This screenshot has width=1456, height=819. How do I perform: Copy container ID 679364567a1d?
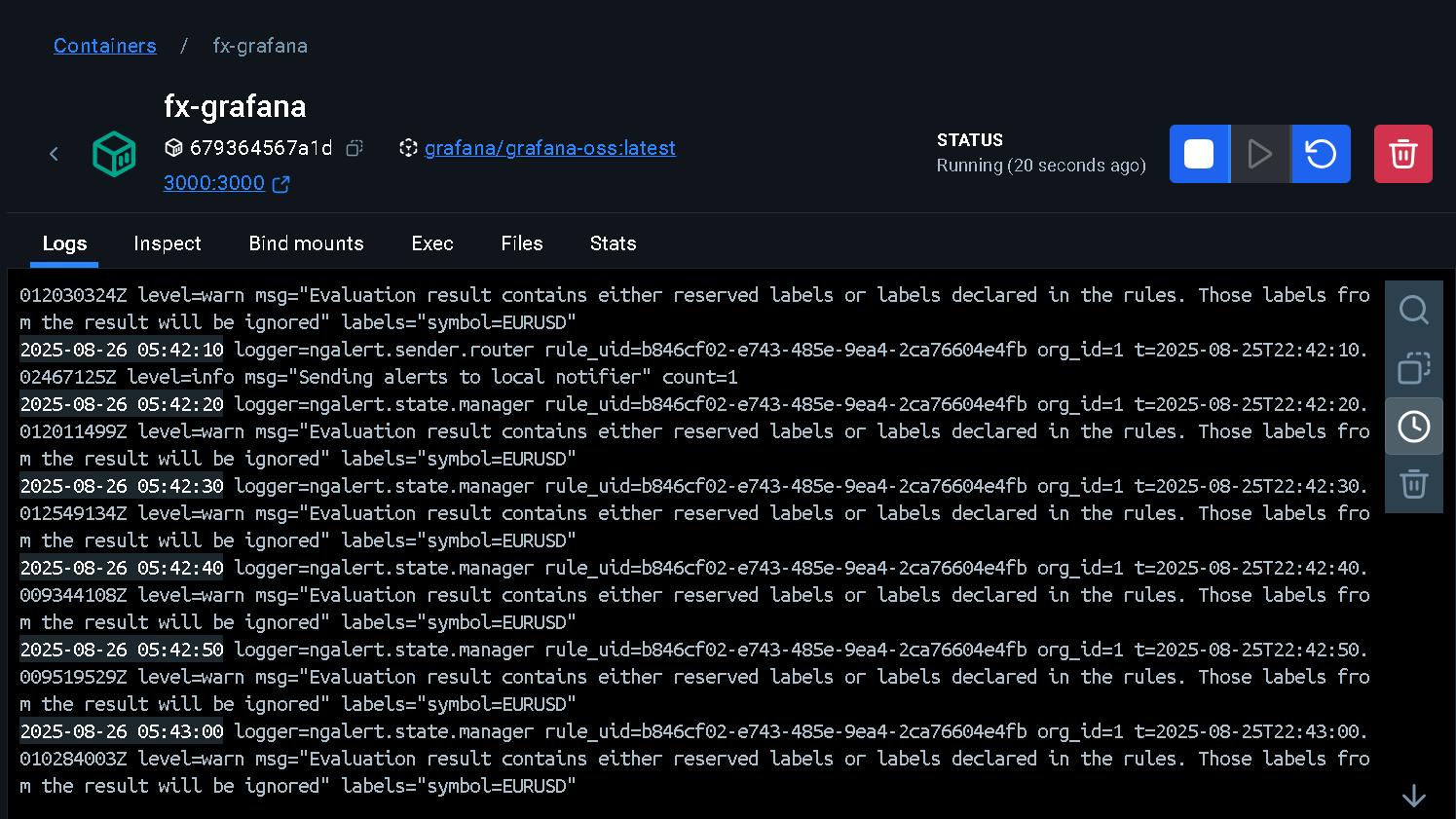coord(355,148)
